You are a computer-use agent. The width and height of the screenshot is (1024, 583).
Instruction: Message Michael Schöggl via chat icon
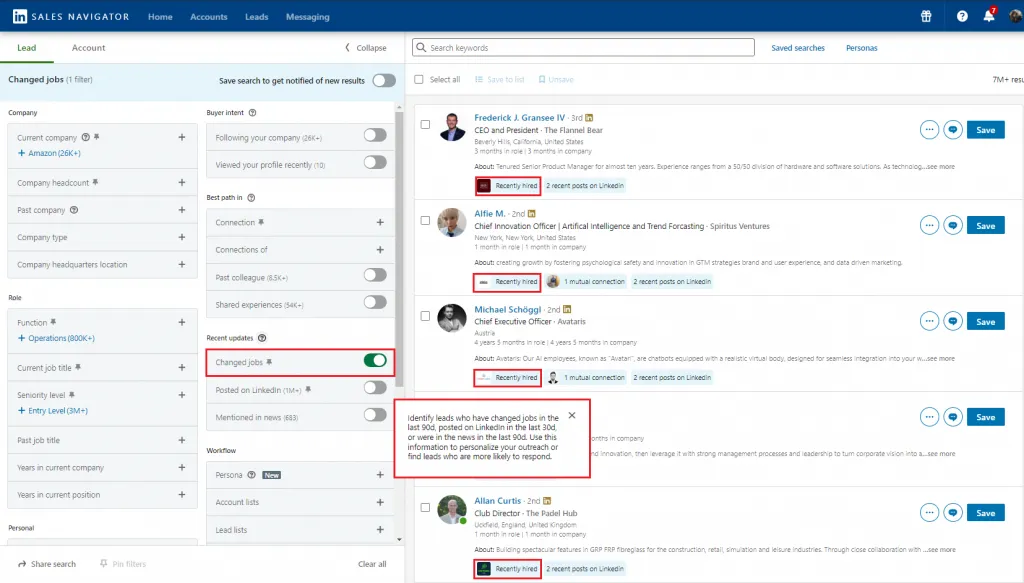click(x=953, y=321)
